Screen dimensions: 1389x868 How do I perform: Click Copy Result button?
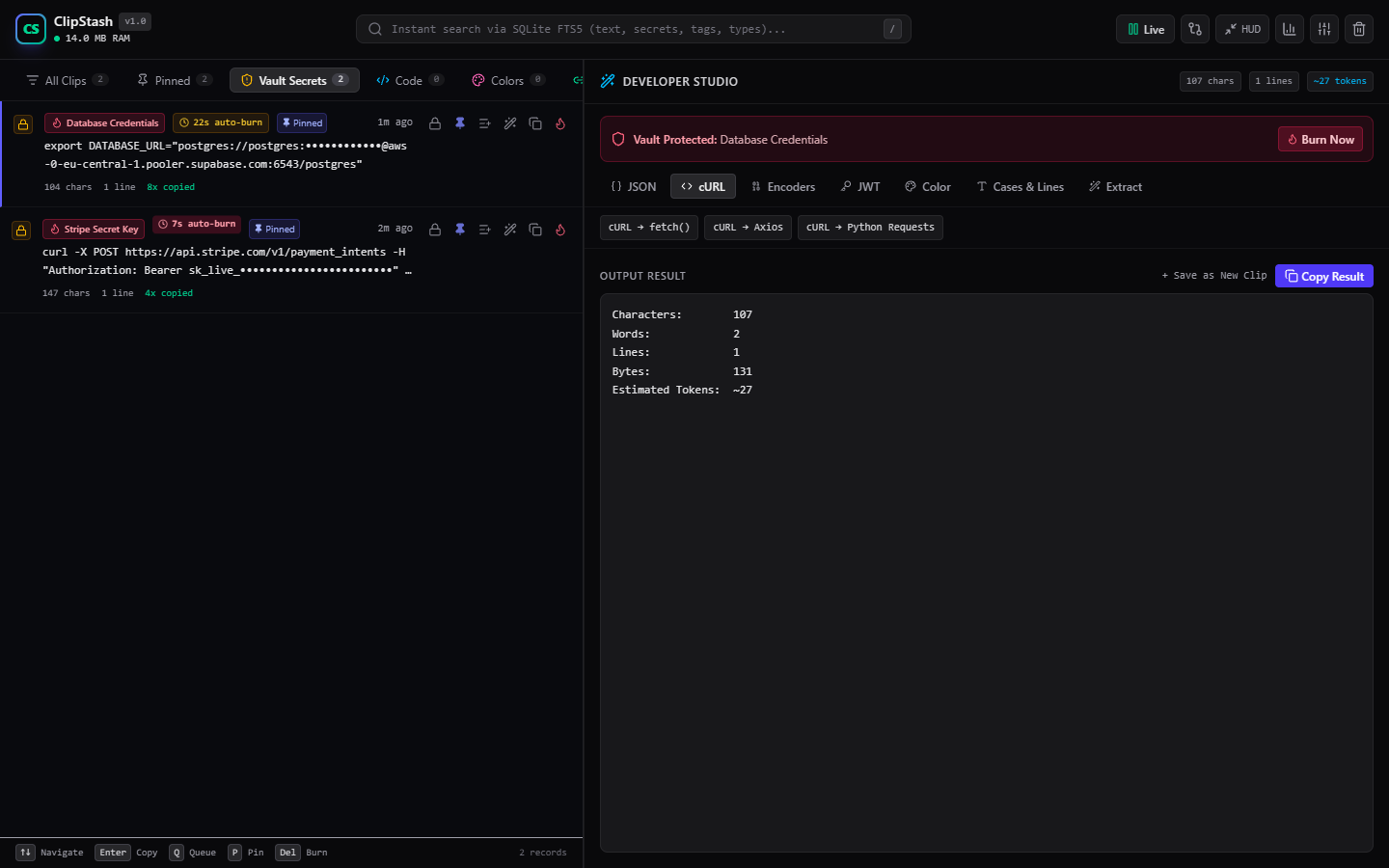coord(1324,276)
